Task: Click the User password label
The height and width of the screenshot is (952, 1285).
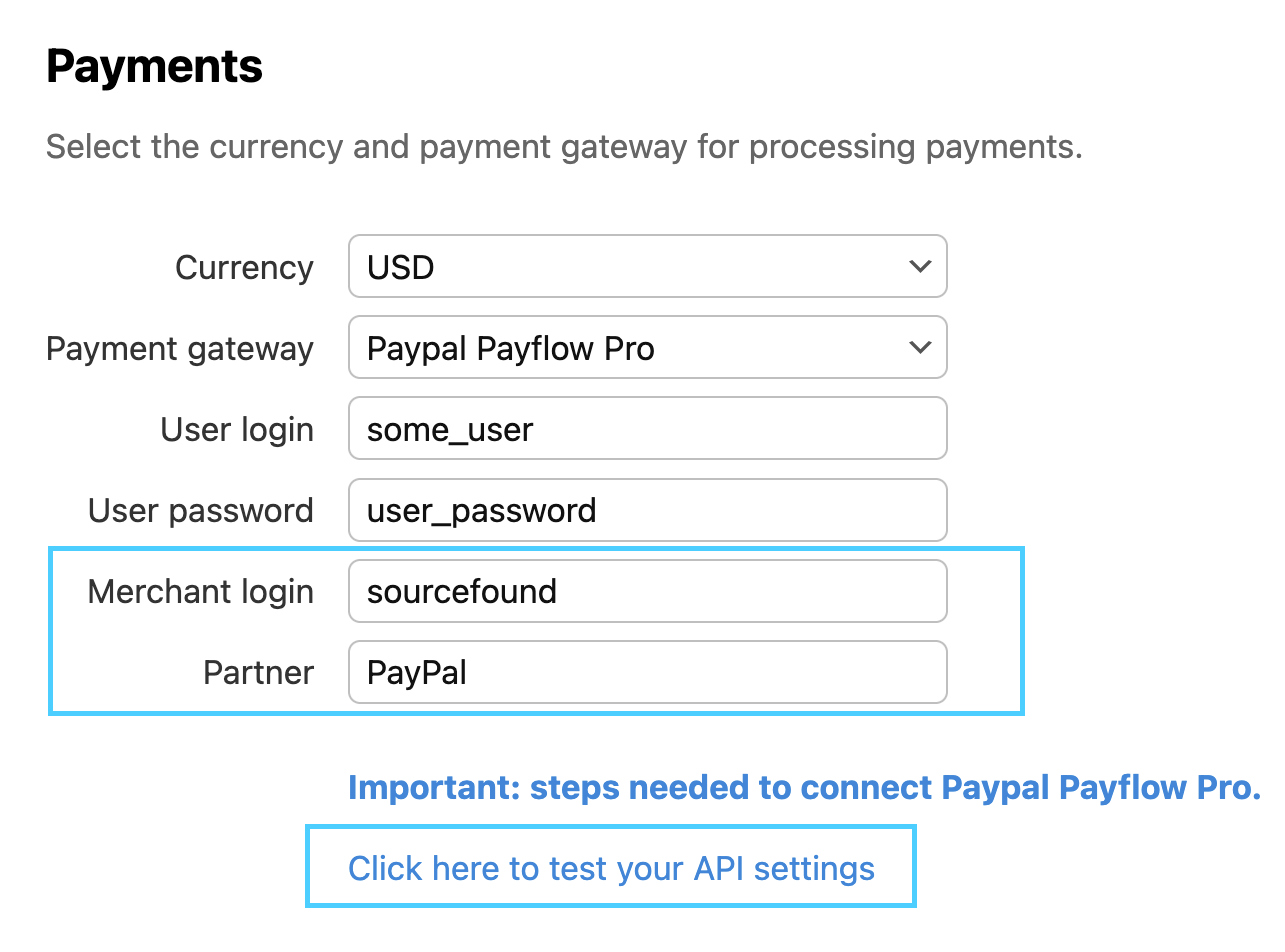Action: click(200, 511)
